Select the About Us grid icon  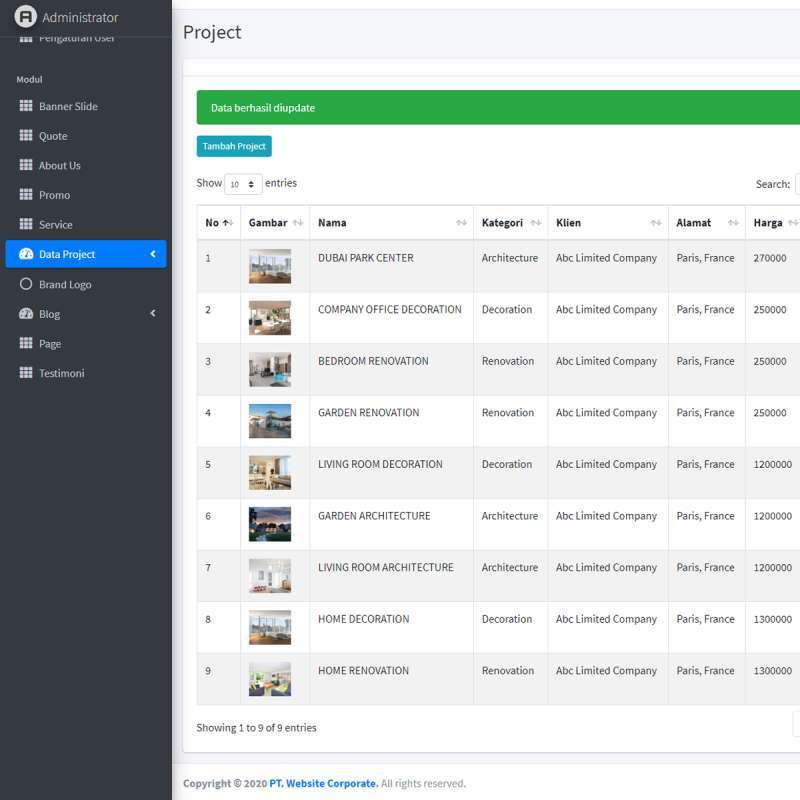[25, 165]
